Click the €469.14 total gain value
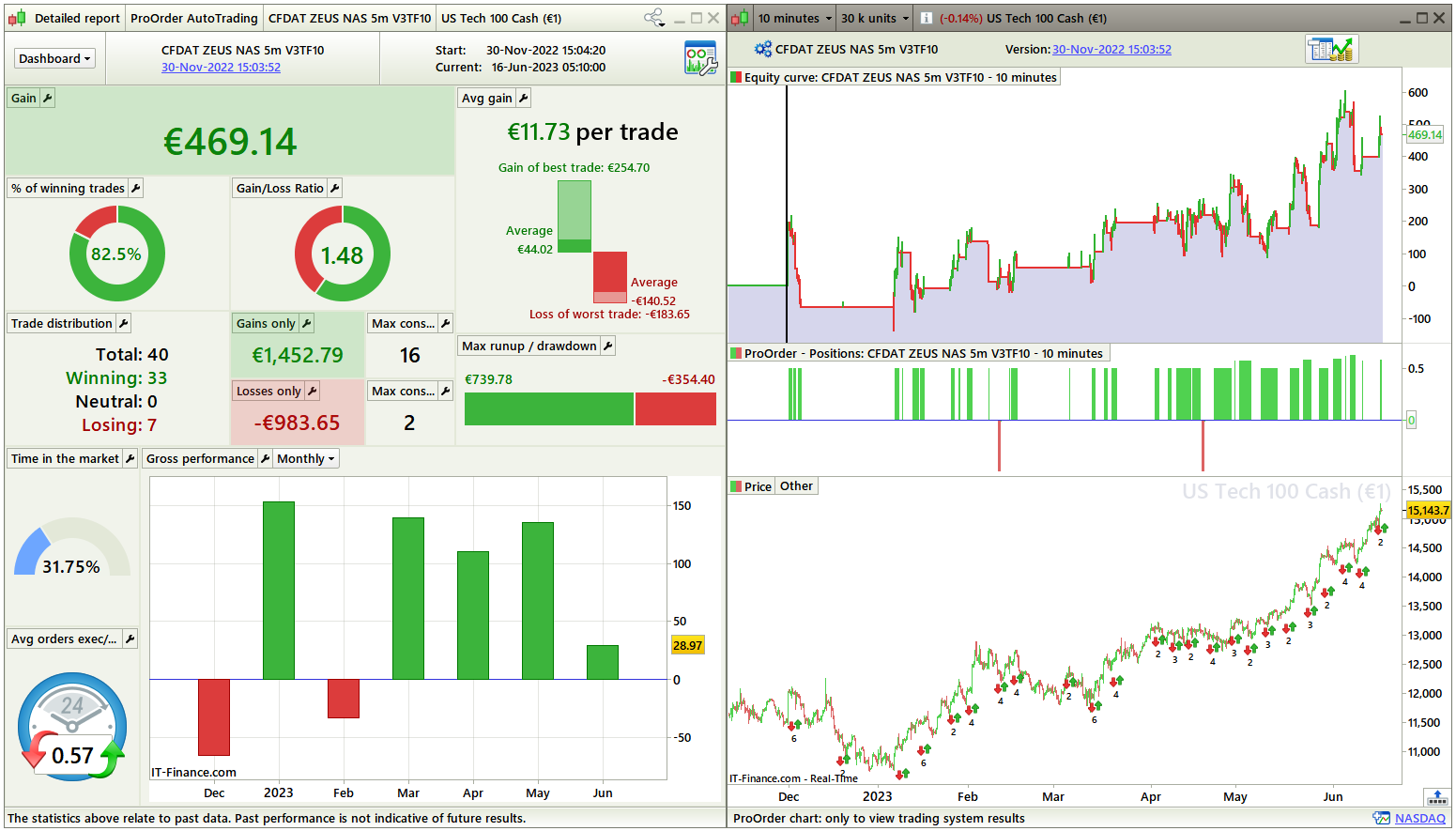The height and width of the screenshot is (831, 1456). click(230, 142)
